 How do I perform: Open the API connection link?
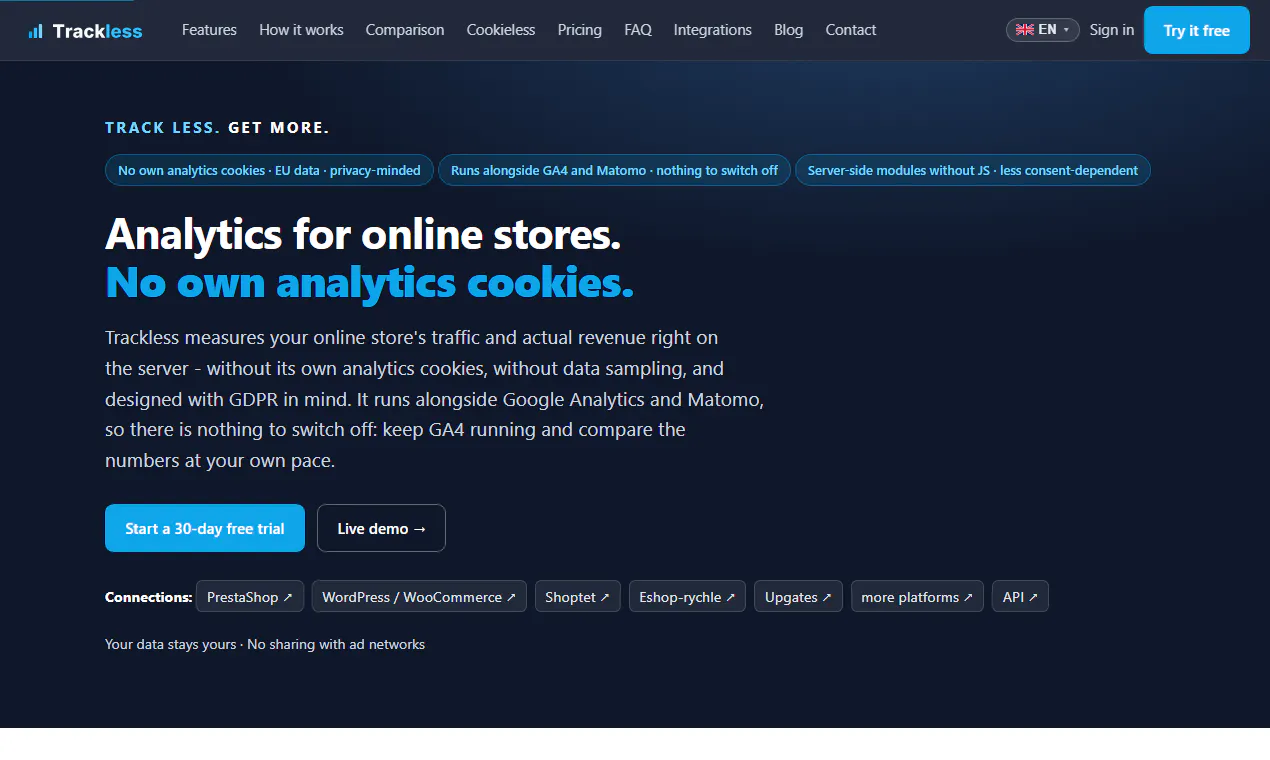coord(1020,597)
